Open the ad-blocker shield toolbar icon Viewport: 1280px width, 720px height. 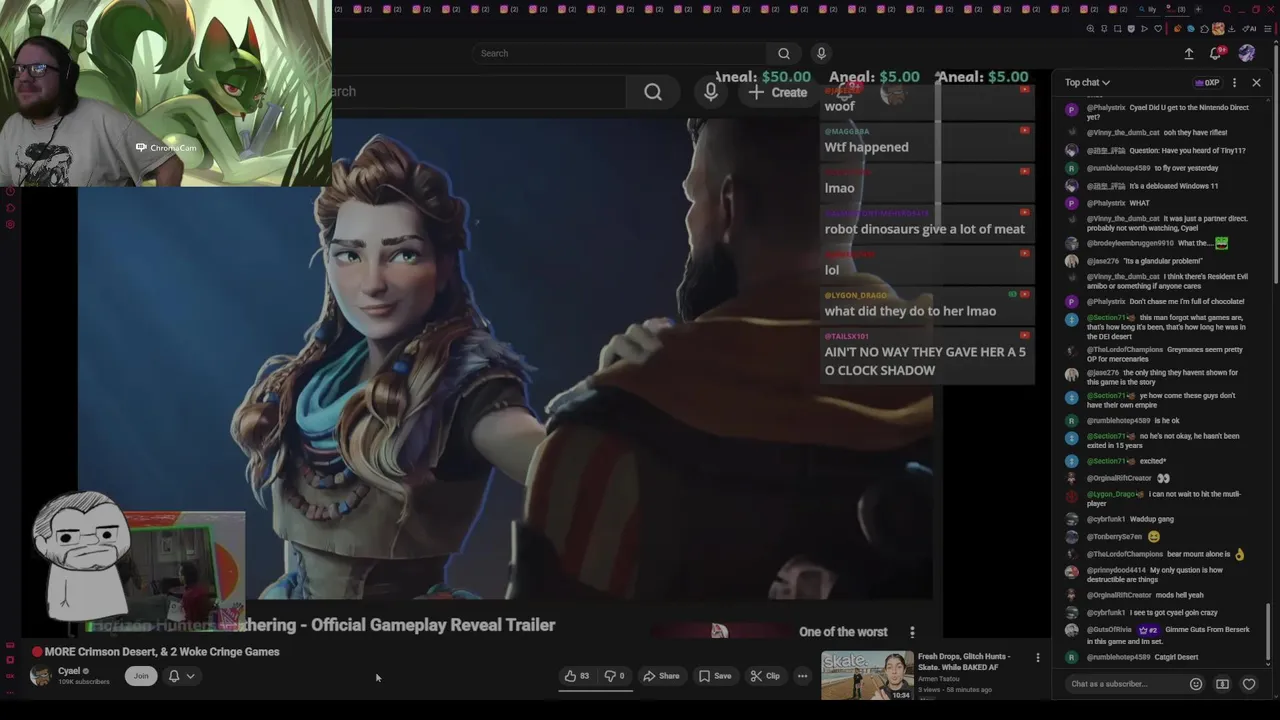(1131, 29)
